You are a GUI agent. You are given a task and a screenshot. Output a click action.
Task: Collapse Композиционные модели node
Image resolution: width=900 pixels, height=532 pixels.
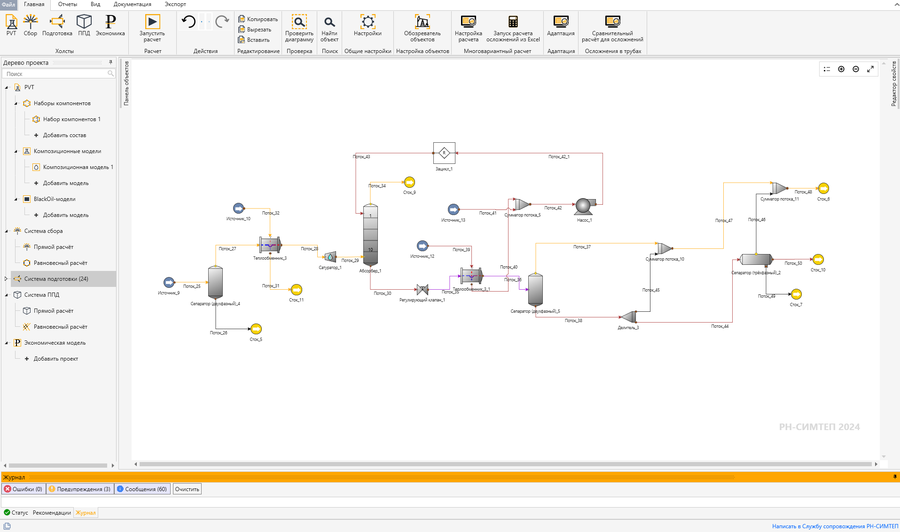pyautogui.click(x=16, y=152)
